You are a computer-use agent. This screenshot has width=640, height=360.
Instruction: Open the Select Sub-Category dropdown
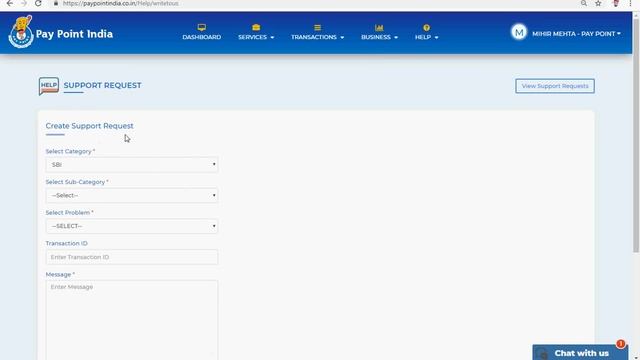point(132,196)
